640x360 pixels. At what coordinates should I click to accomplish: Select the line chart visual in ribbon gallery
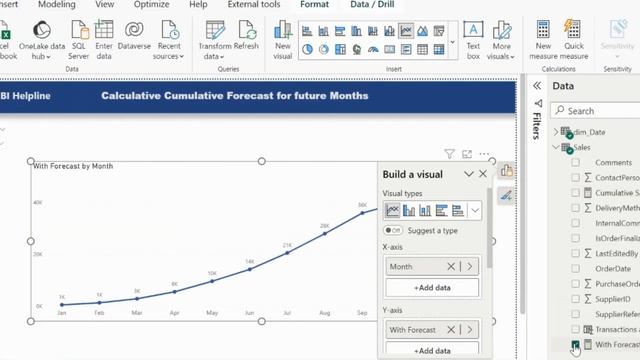406,31
